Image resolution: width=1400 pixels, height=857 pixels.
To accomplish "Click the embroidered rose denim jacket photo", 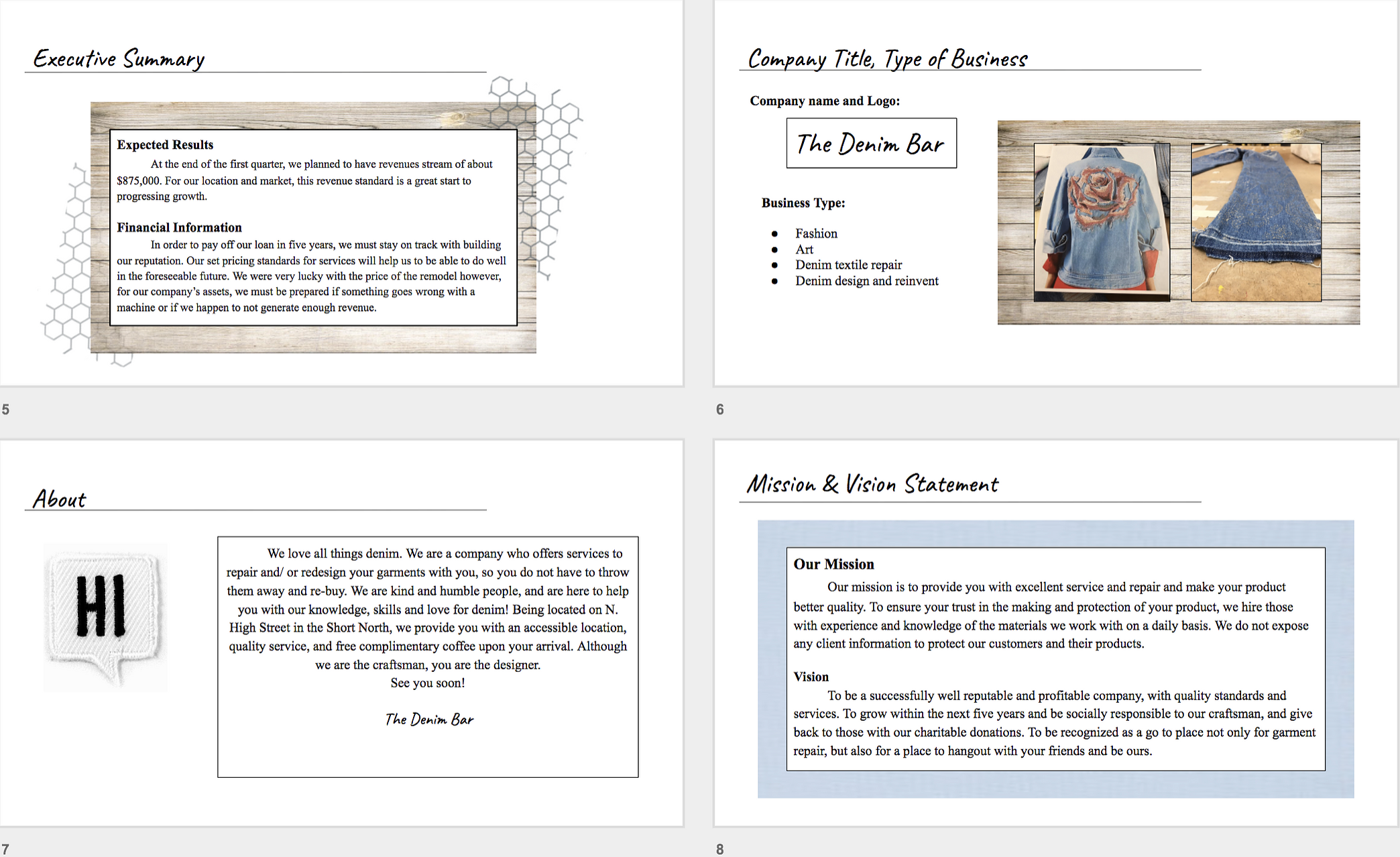I will (1102, 222).
